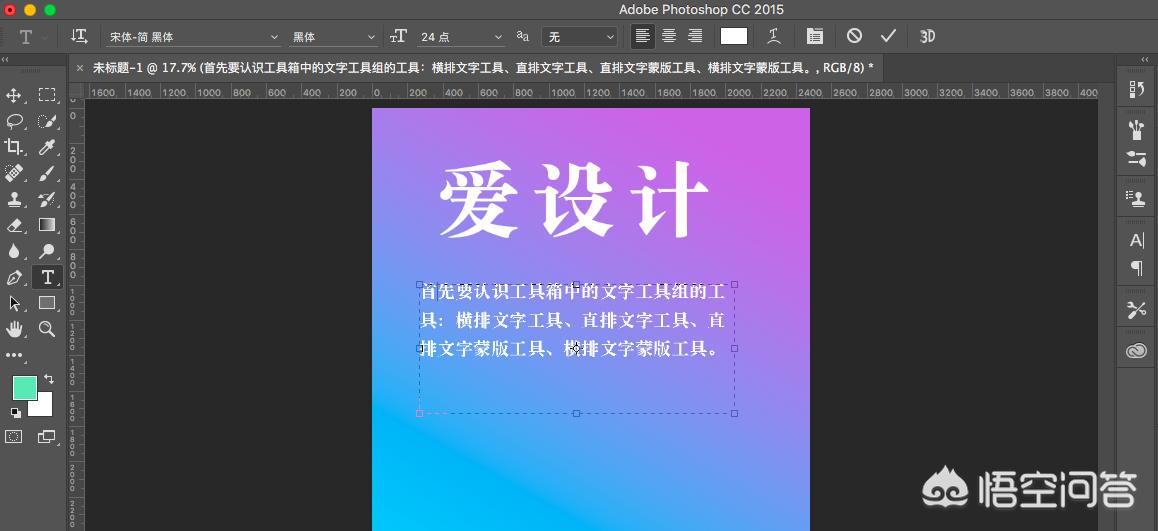The width and height of the screenshot is (1158, 531).
Task: Select the Brush tool
Action: tap(47, 173)
